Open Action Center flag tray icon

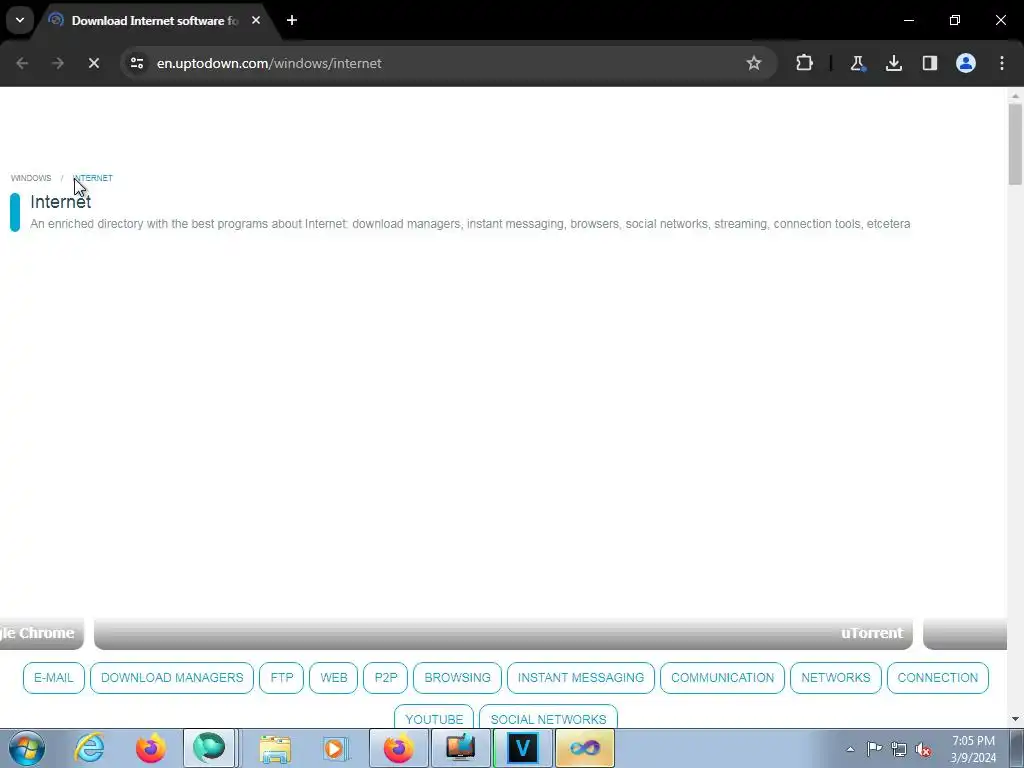coord(874,749)
